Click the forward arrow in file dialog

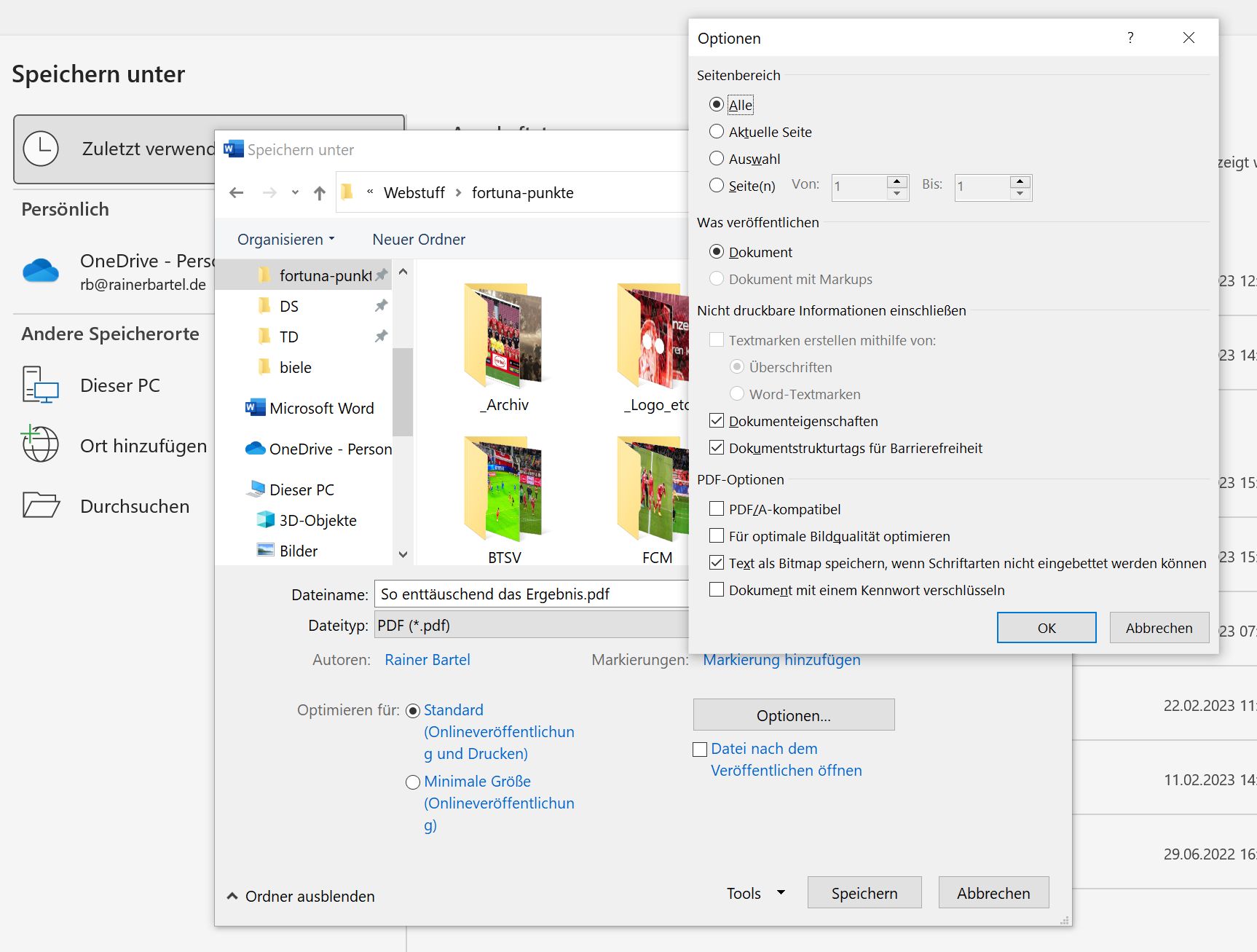tap(269, 193)
